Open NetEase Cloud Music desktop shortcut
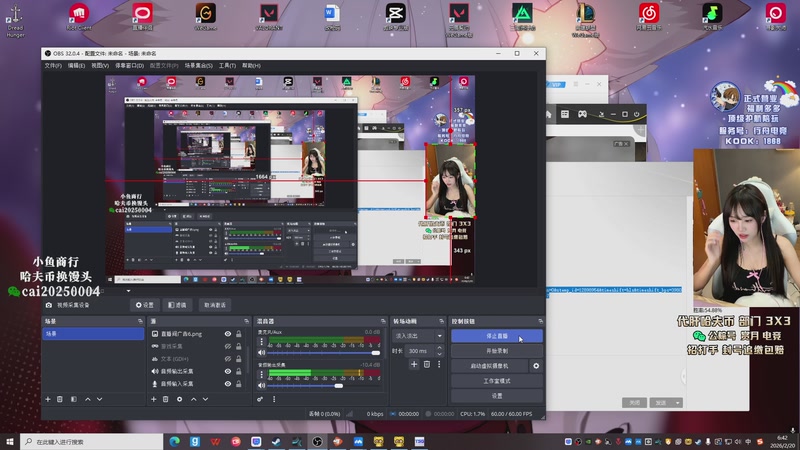This screenshot has width=800, height=450. point(648,17)
